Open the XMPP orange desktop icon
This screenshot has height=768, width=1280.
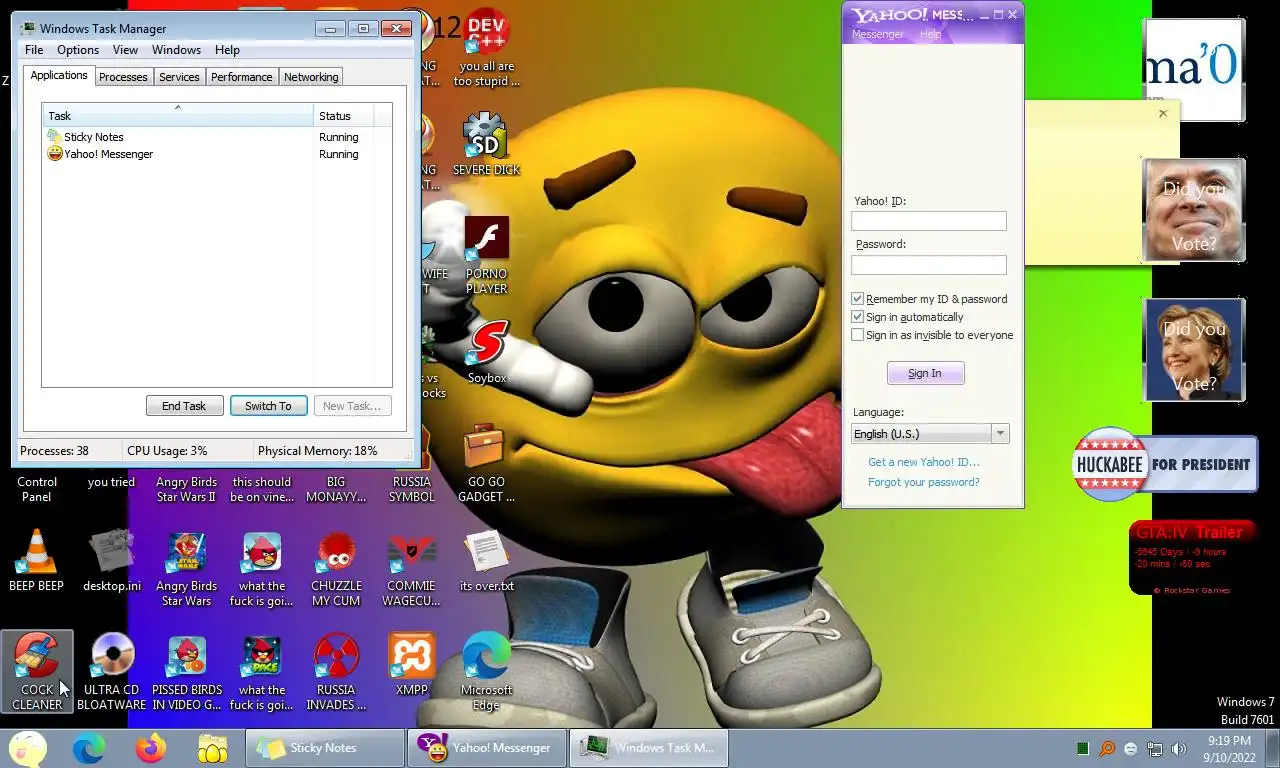(411, 664)
